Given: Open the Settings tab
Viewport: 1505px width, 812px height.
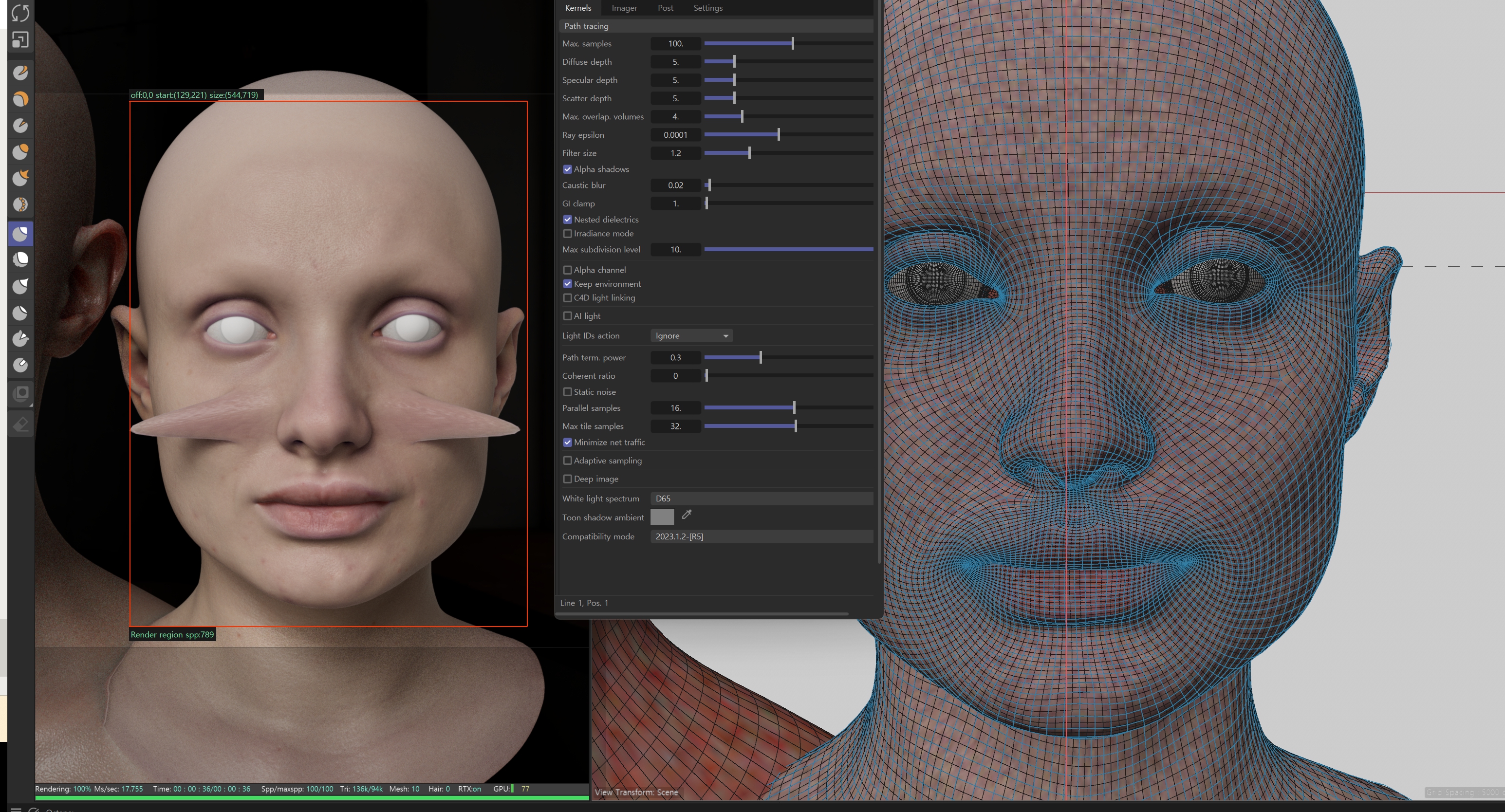Looking at the screenshot, I should [x=707, y=8].
